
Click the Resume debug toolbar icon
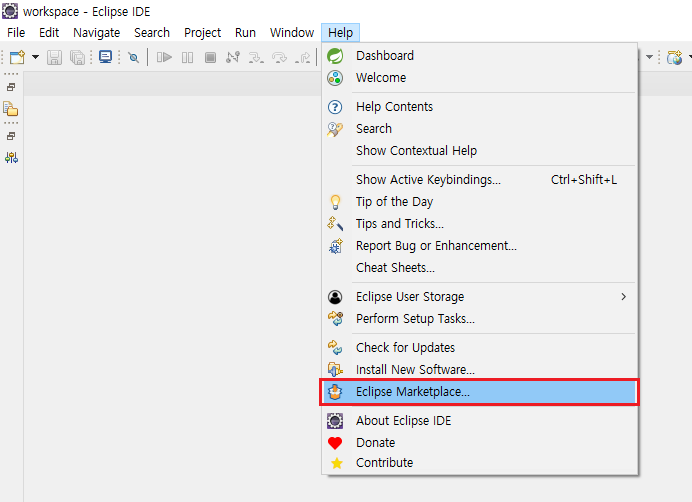coord(164,57)
